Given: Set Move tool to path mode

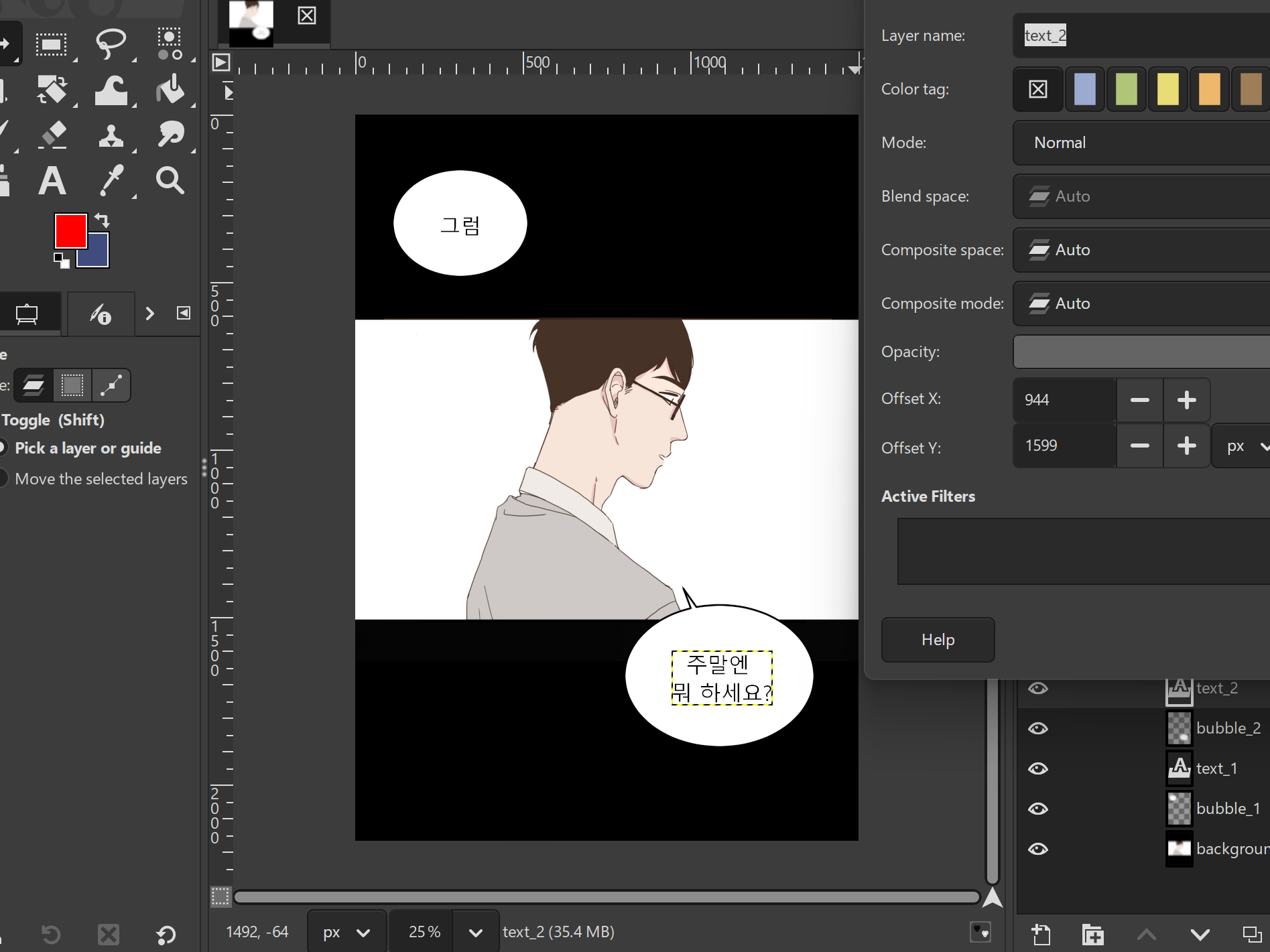Looking at the screenshot, I should 111,385.
